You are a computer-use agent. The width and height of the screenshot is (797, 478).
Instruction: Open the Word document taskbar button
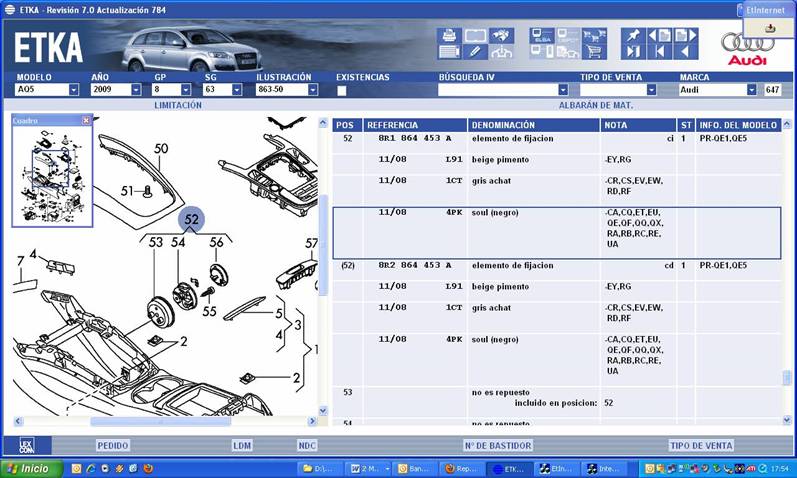pos(367,468)
